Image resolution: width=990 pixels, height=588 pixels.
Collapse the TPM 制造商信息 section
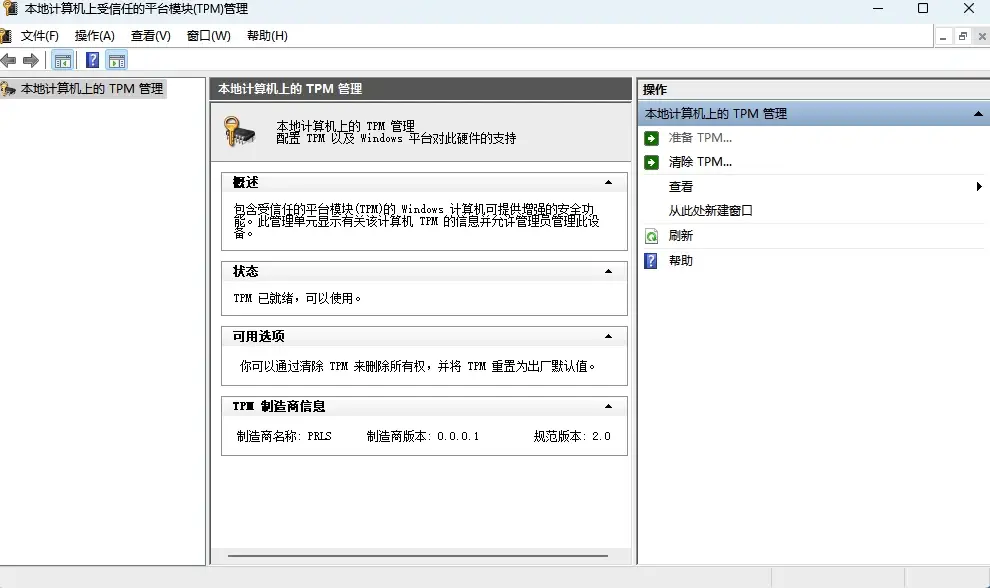(609, 407)
